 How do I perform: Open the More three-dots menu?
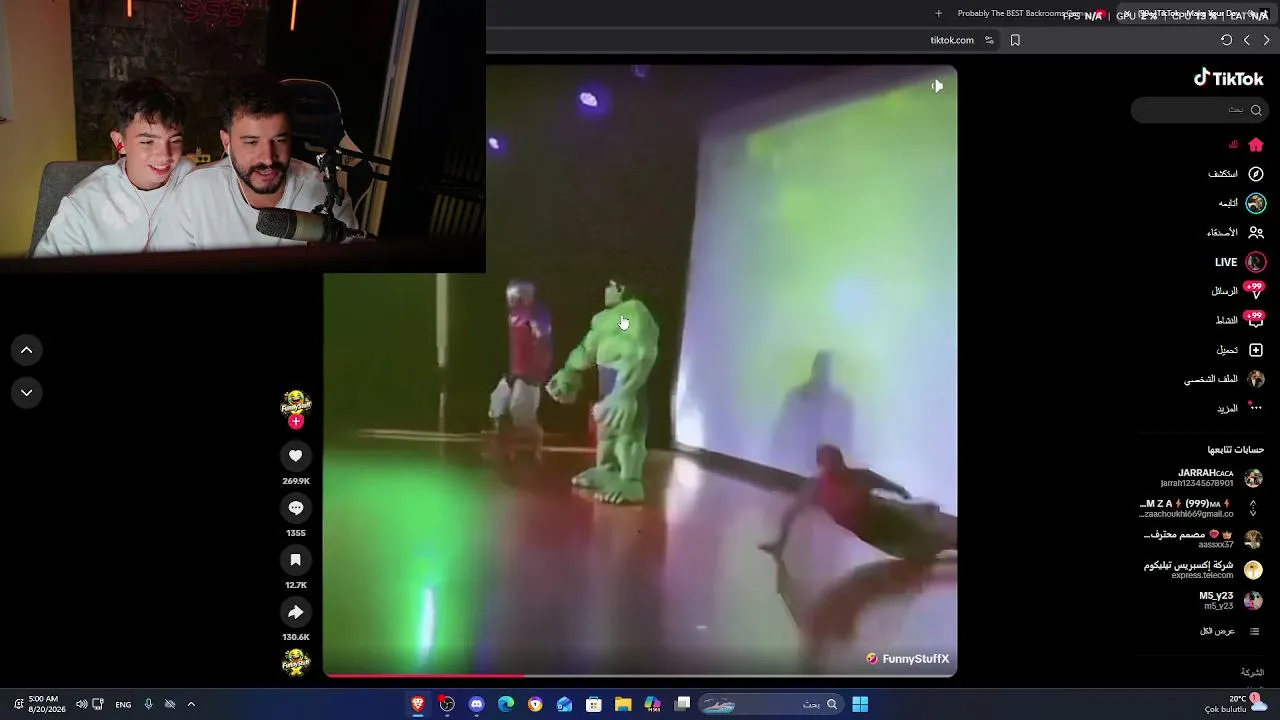click(x=1256, y=408)
